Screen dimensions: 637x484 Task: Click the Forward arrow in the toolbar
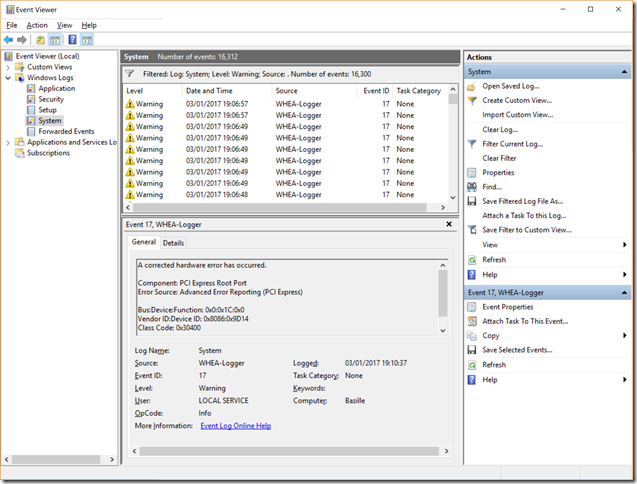pos(22,40)
